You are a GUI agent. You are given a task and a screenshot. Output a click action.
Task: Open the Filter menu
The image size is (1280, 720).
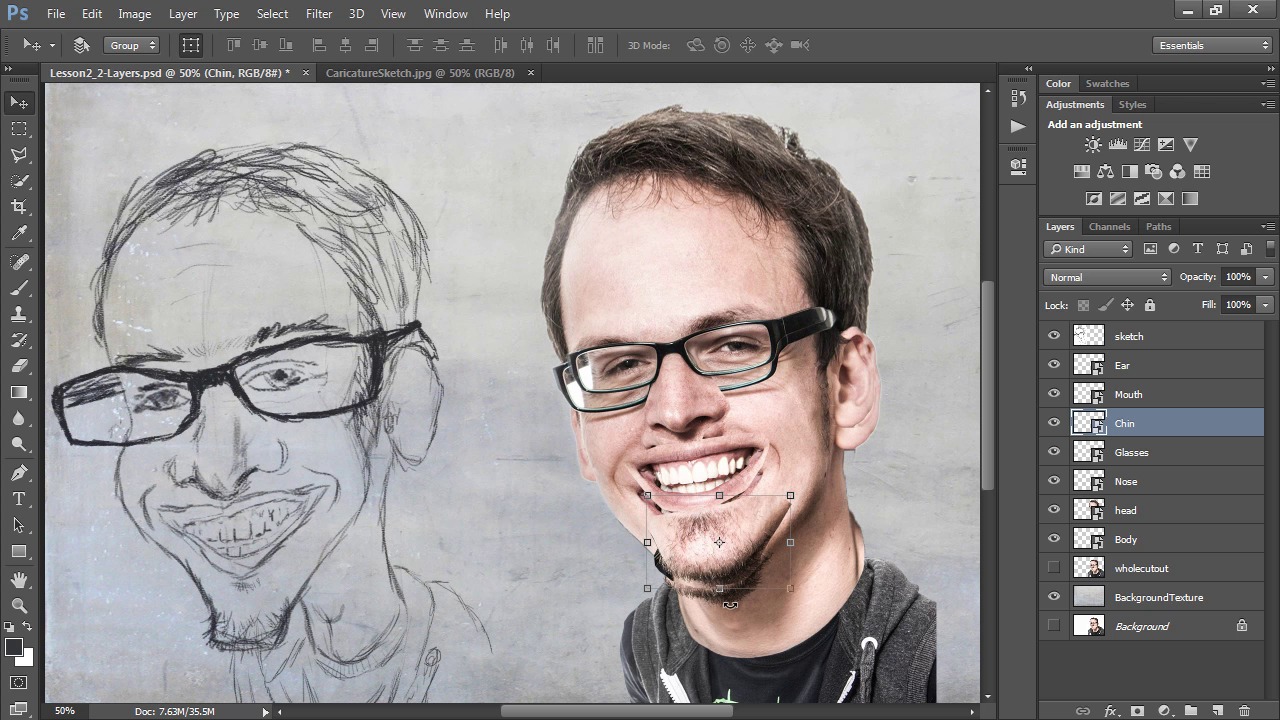point(319,14)
